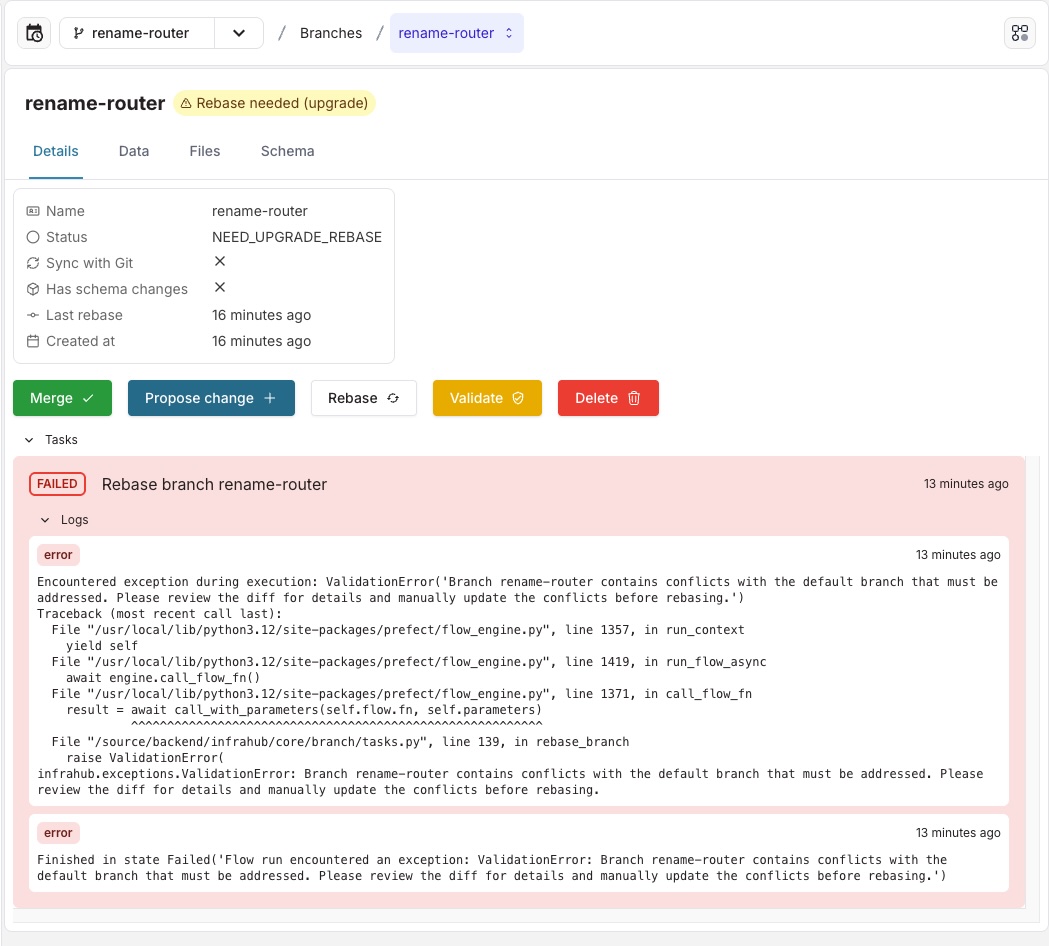
Task: Open the Data tab
Action: 133,151
